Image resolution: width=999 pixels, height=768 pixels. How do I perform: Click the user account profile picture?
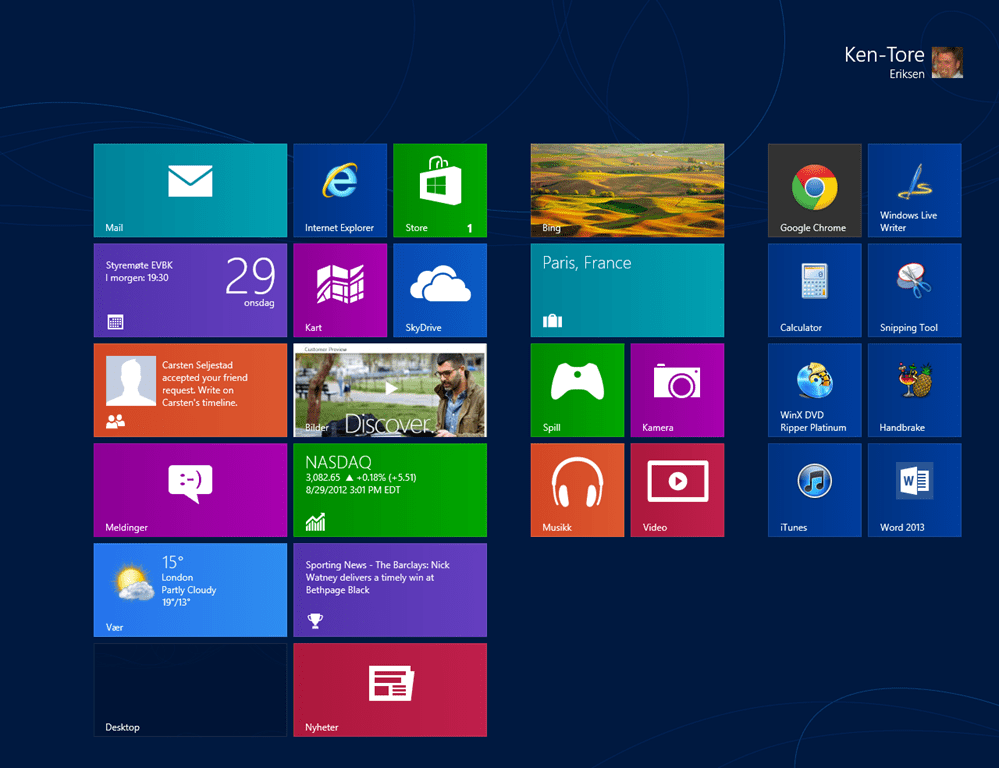pyautogui.click(x=947, y=62)
